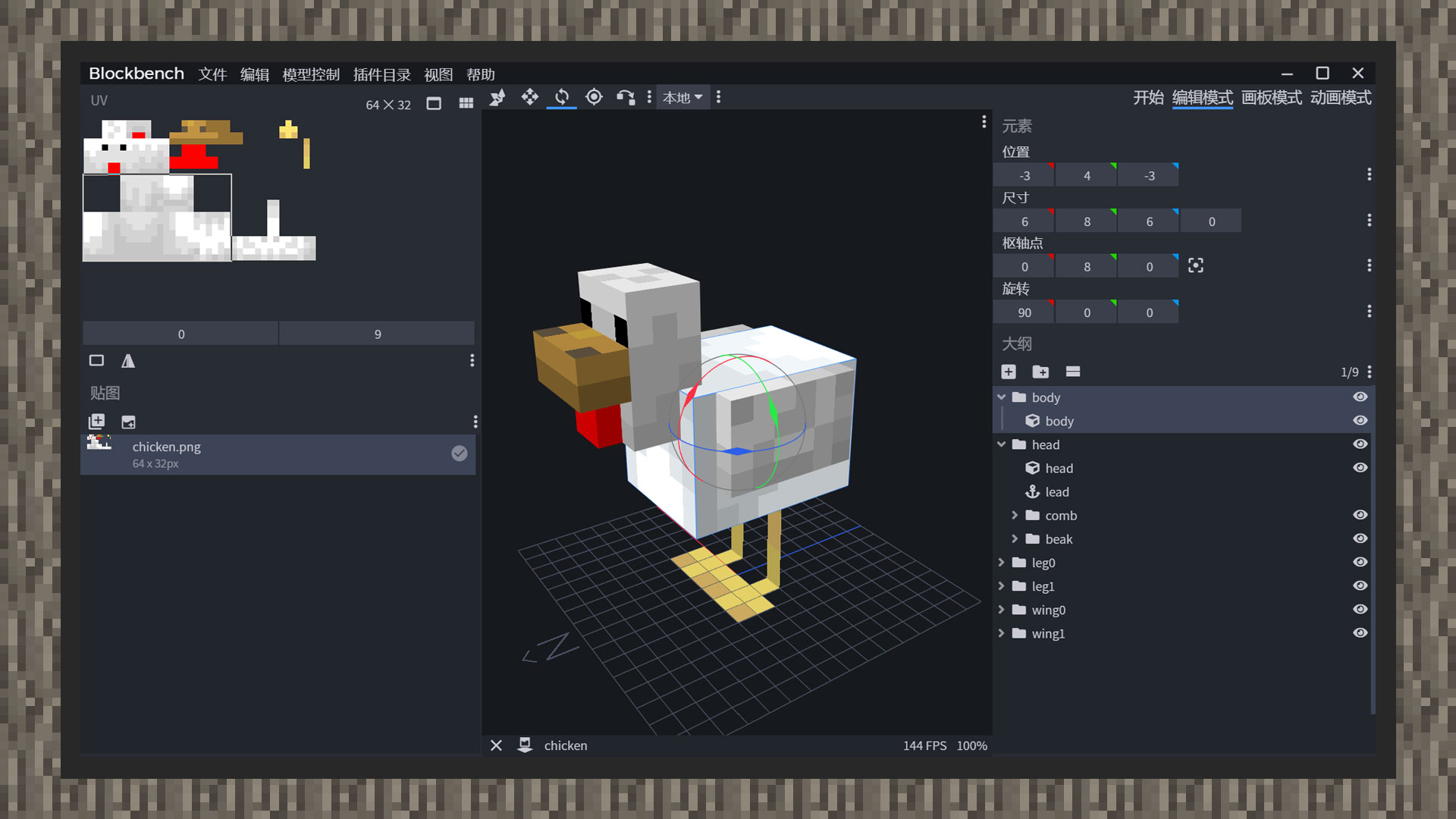This screenshot has height=819, width=1456.
Task: Open the 模型控制 menu
Action: click(311, 74)
